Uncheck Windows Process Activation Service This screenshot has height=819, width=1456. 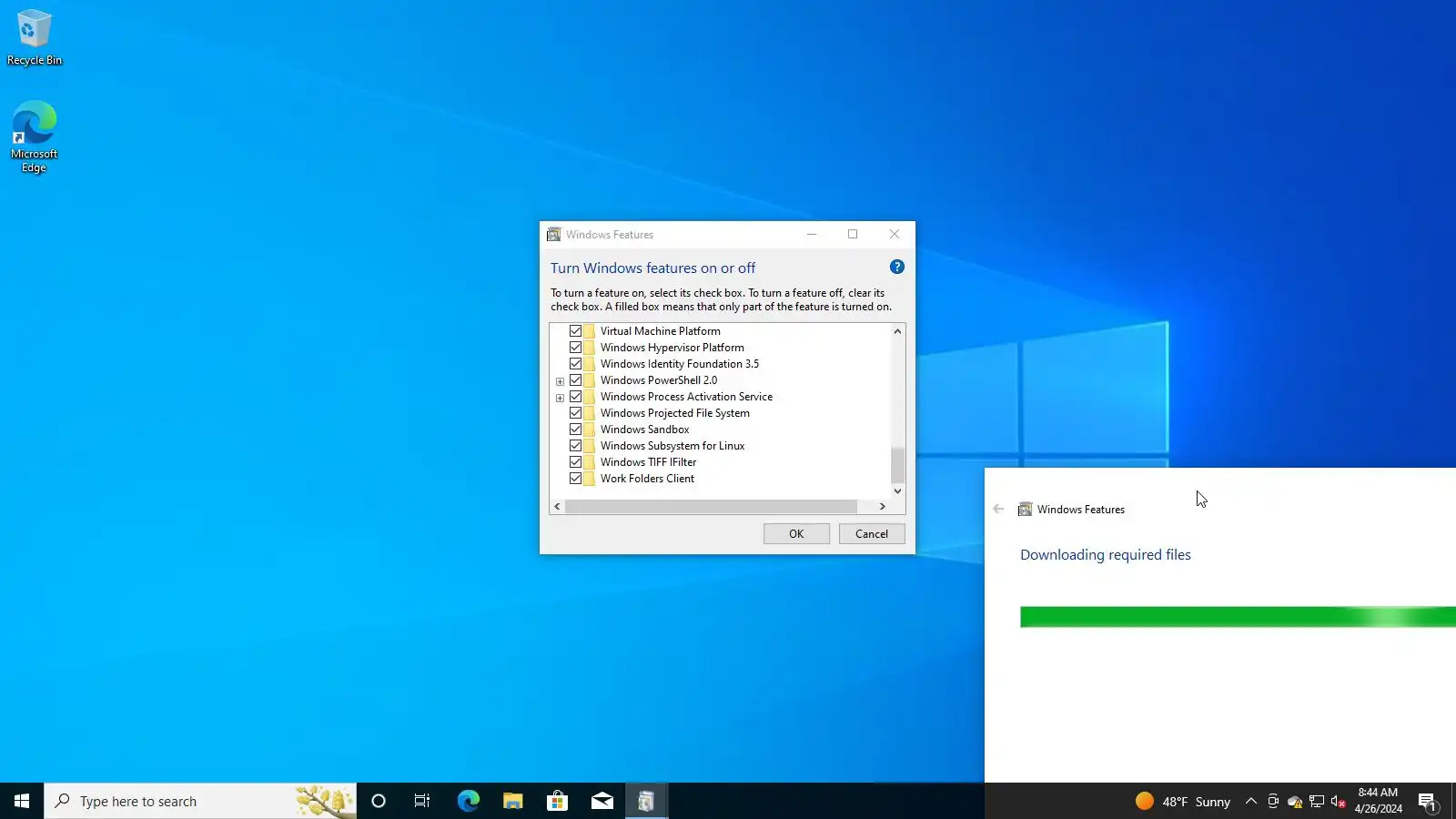(575, 397)
